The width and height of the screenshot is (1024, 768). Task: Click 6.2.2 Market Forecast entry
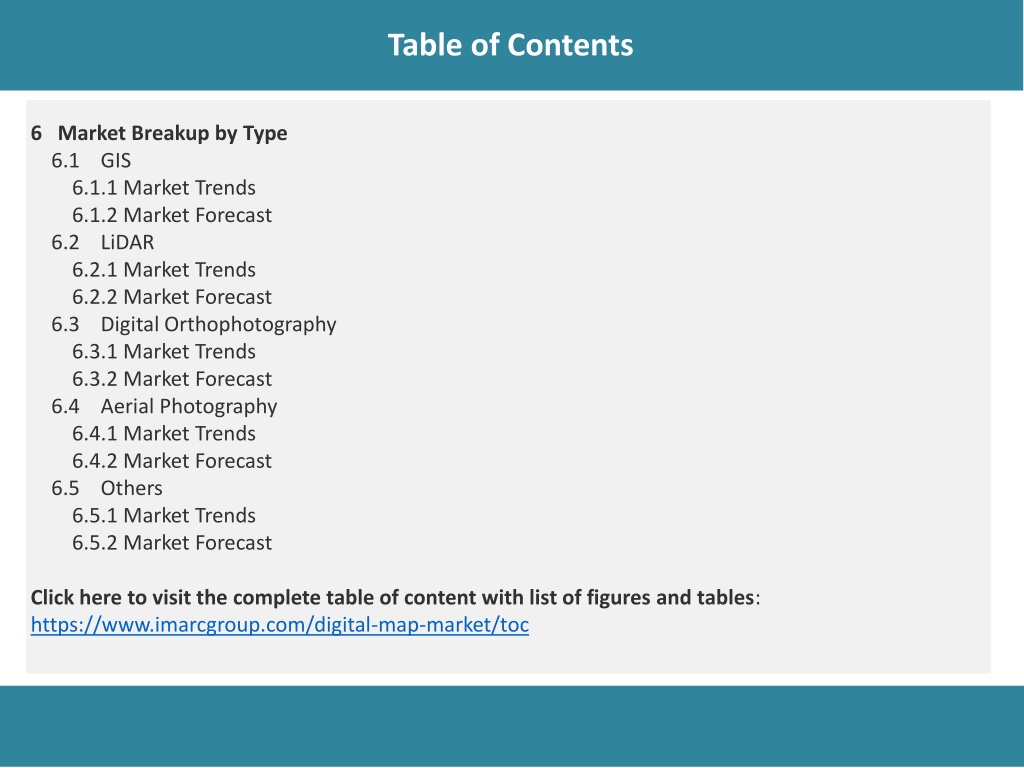click(x=172, y=297)
